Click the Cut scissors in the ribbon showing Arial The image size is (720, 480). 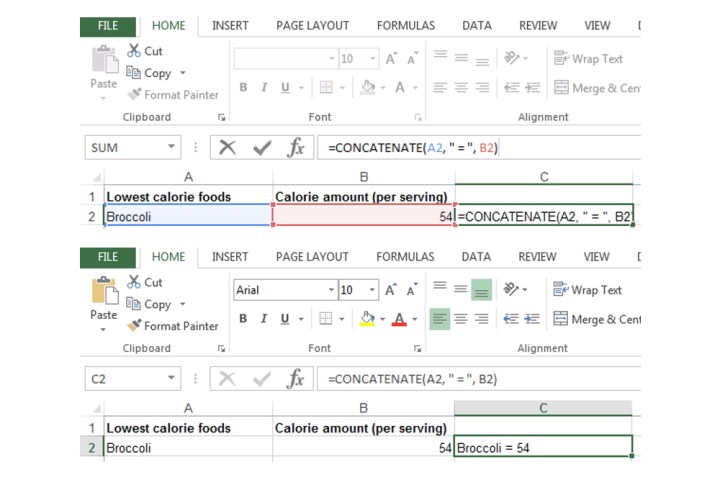pyautogui.click(x=135, y=283)
